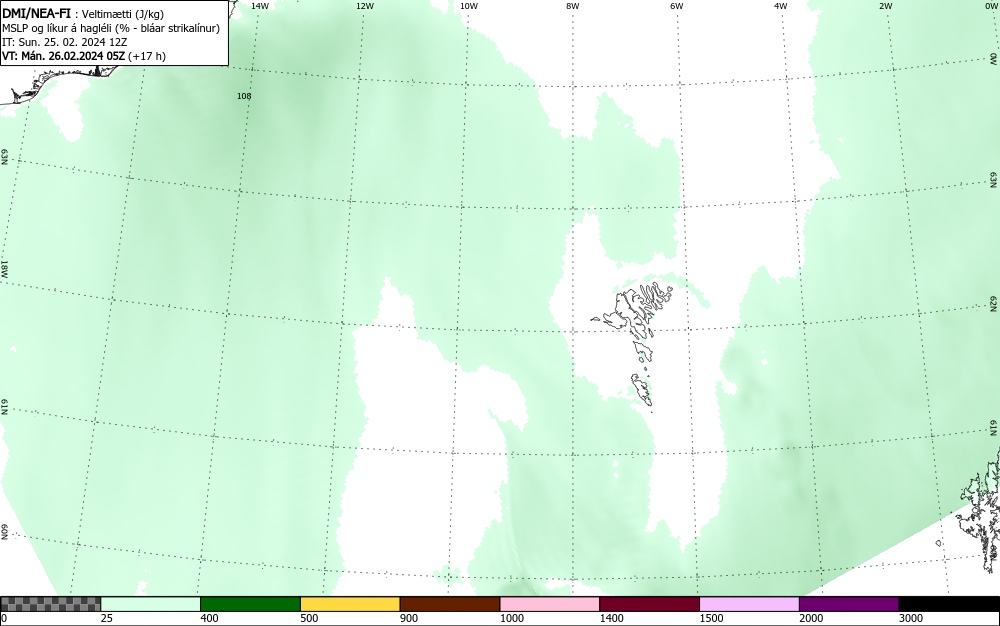This screenshot has width=1000, height=626.
Task: Click the 10W longitude label
Action: (468, 6)
